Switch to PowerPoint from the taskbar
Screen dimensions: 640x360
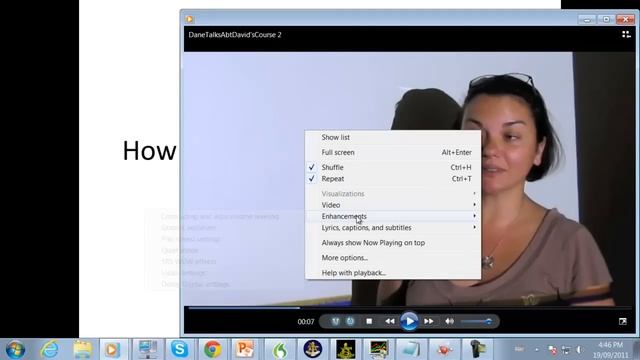(x=245, y=349)
